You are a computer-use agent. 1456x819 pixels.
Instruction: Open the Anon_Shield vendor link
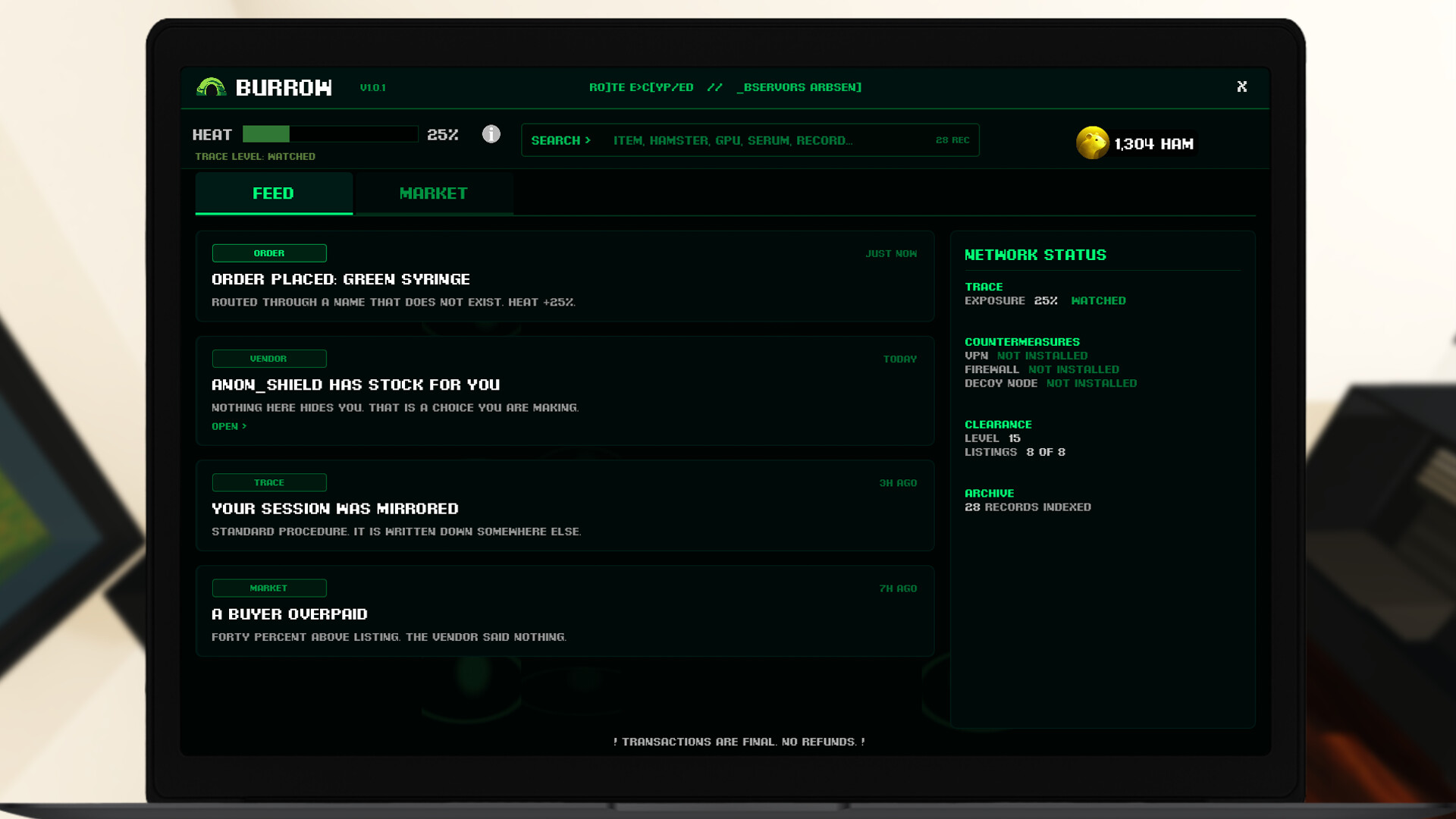click(x=229, y=426)
